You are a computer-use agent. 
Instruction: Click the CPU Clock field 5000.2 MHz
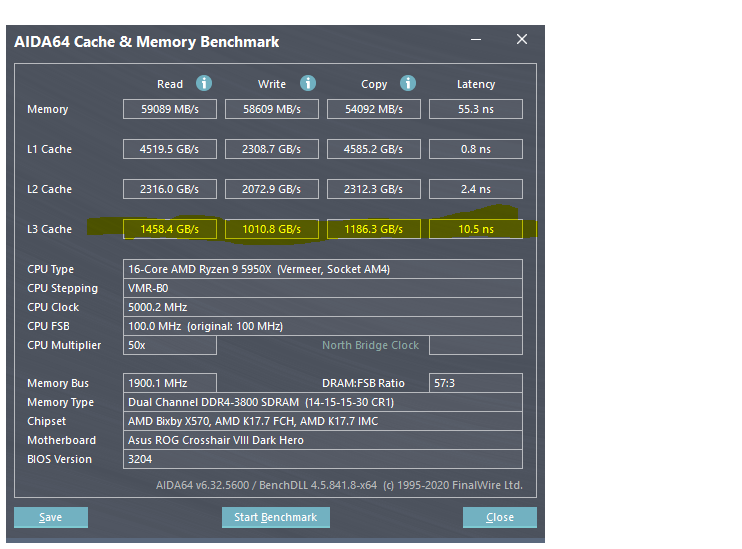click(x=323, y=307)
